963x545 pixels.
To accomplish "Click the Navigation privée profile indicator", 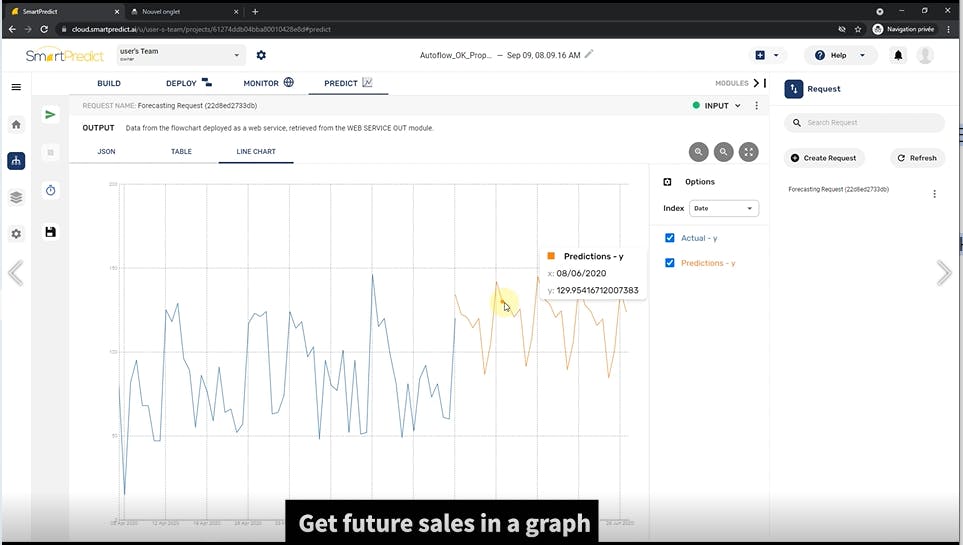I will pyautogui.click(x=904, y=29).
